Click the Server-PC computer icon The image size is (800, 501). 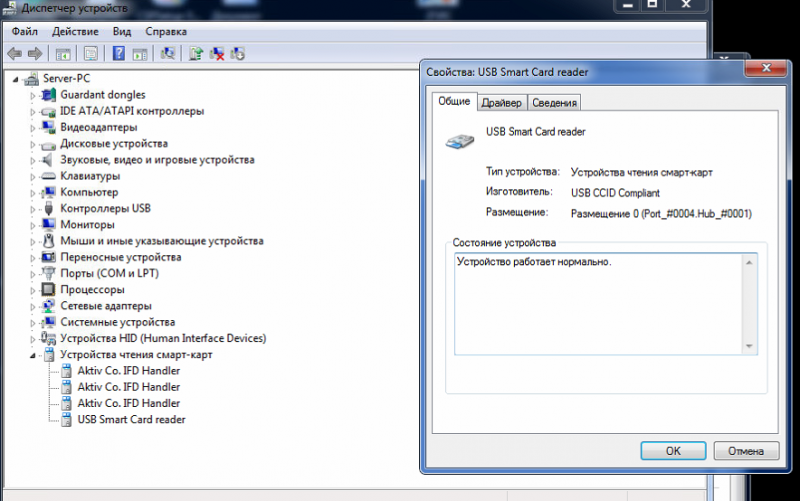click(x=32, y=79)
